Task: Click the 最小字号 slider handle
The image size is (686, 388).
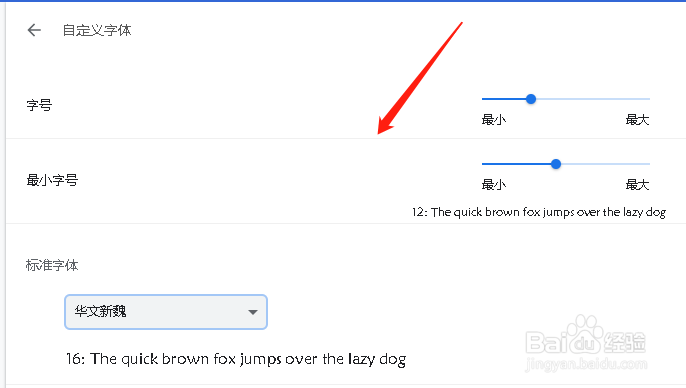Action: 556,164
